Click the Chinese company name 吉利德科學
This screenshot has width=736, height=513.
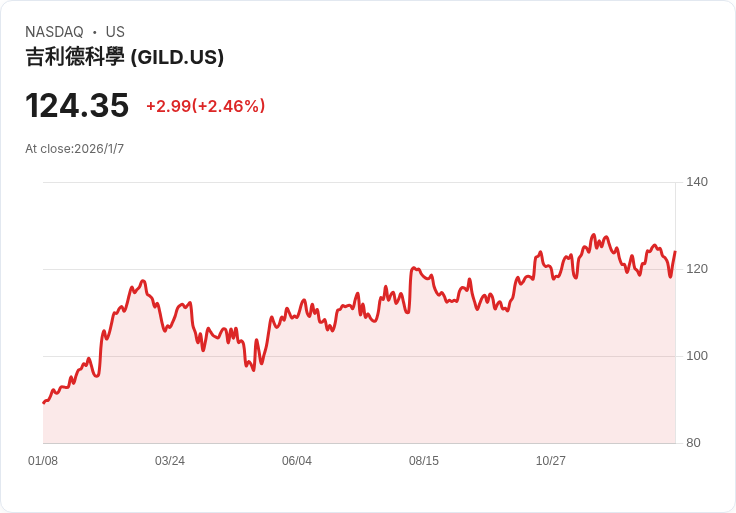[75, 57]
